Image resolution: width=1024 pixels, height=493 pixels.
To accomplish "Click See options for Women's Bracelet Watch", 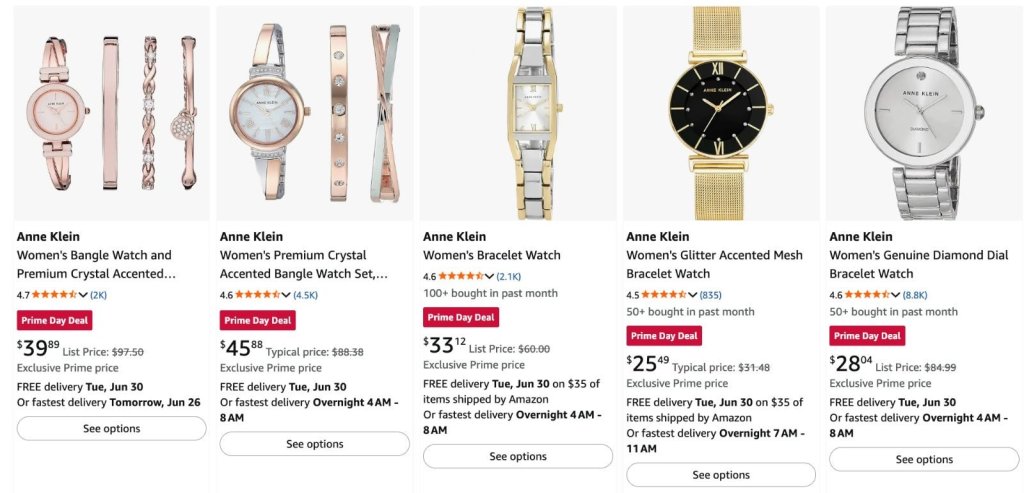I will 518,456.
